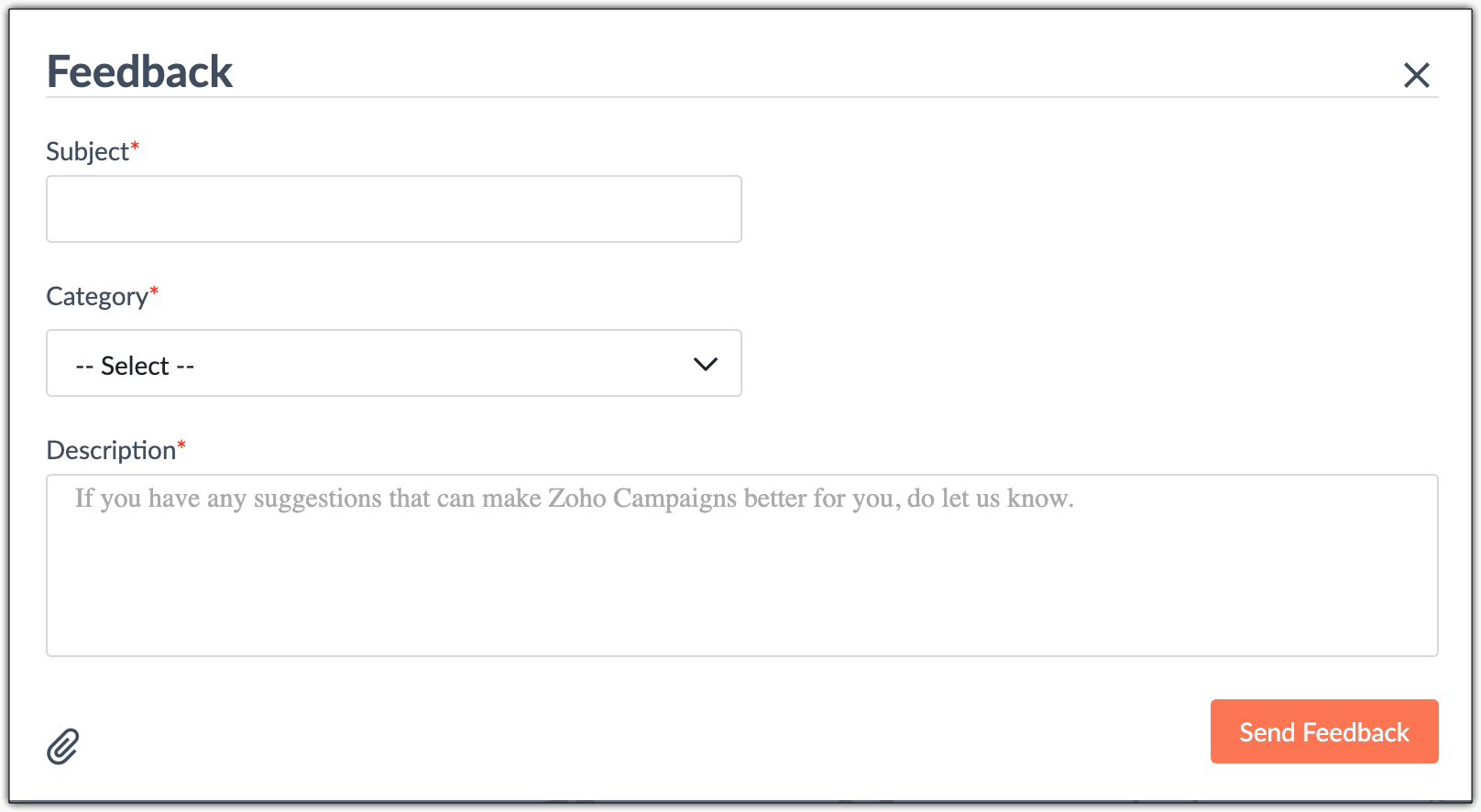Click the Subject field label
This screenshot has width=1481, height=812.
point(88,151)
